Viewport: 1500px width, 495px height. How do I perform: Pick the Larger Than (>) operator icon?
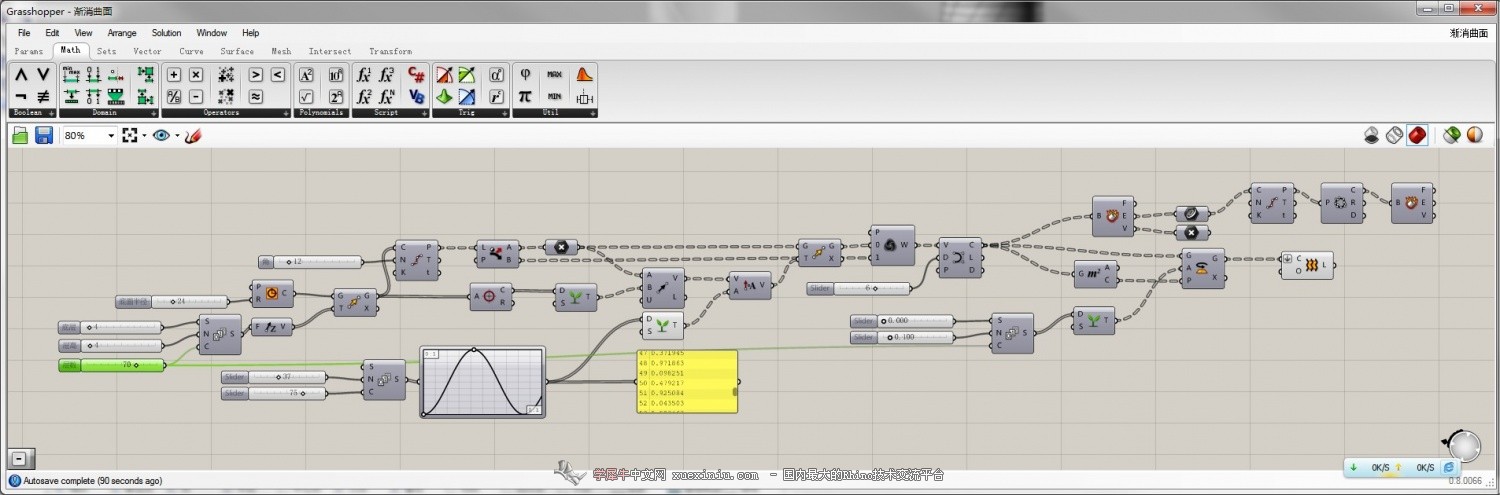click(255, 74)
